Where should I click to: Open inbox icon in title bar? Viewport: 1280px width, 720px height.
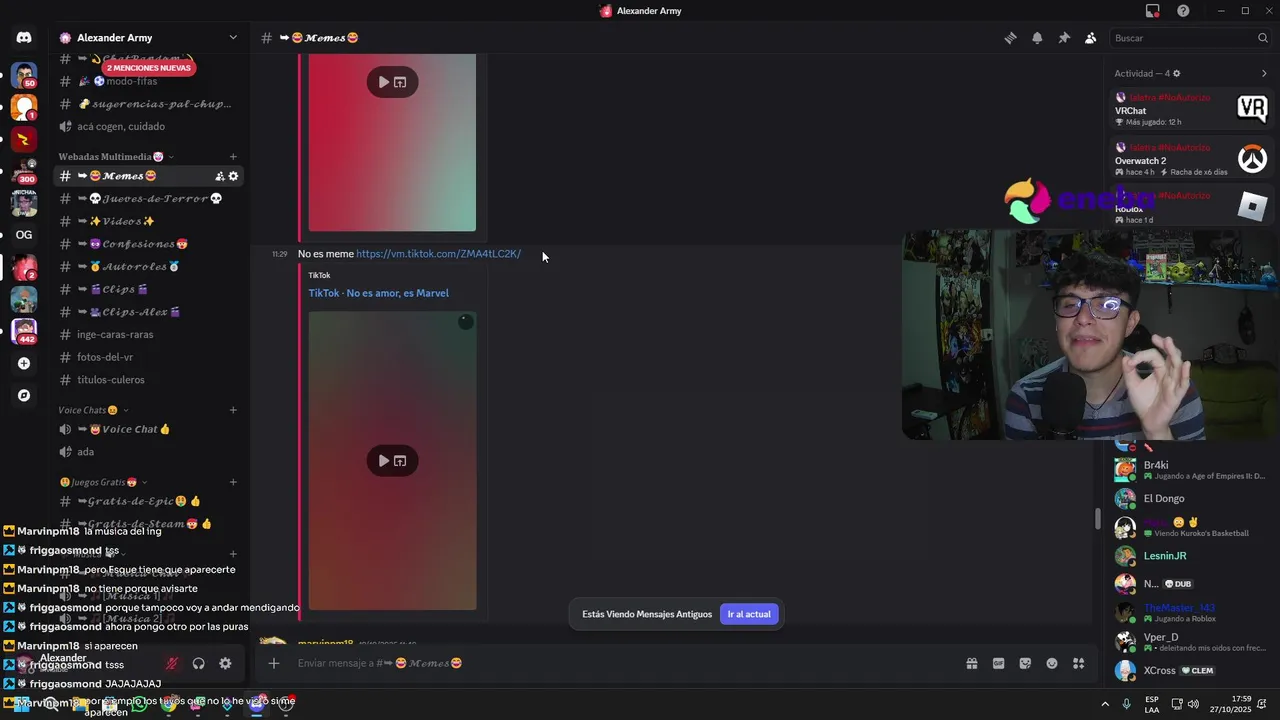coord(1152,11)
